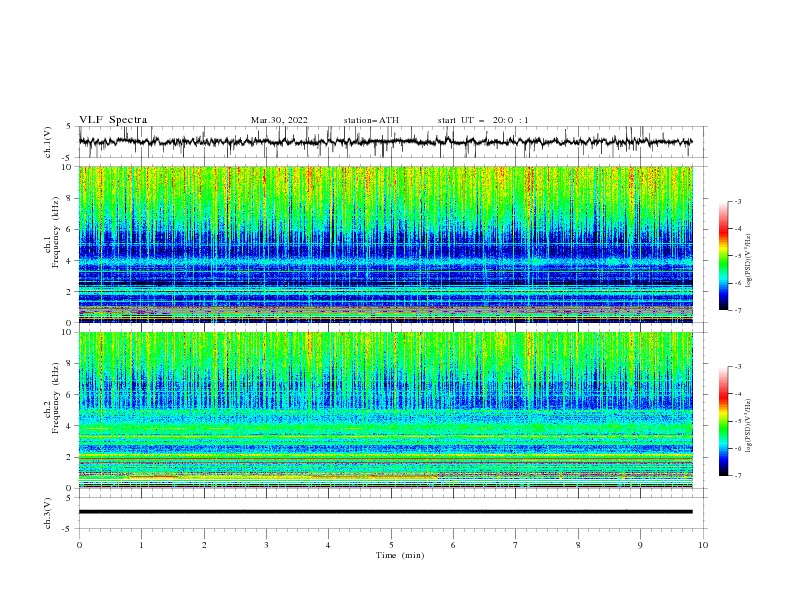Click the 'ch.3(V)' axis label
This screenshot has height=612, width=792.
(48, 513)
